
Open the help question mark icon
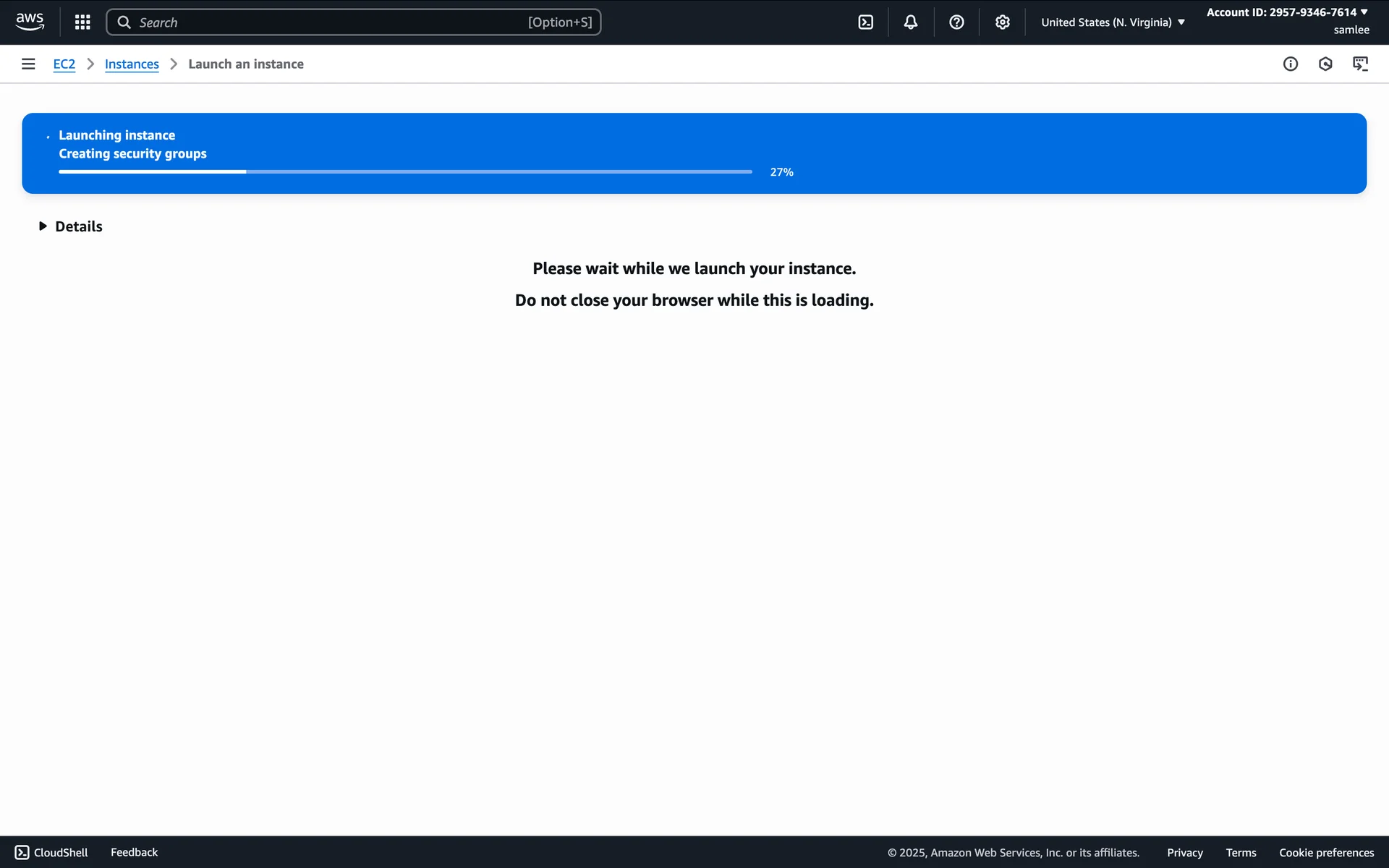pos(956,22)
